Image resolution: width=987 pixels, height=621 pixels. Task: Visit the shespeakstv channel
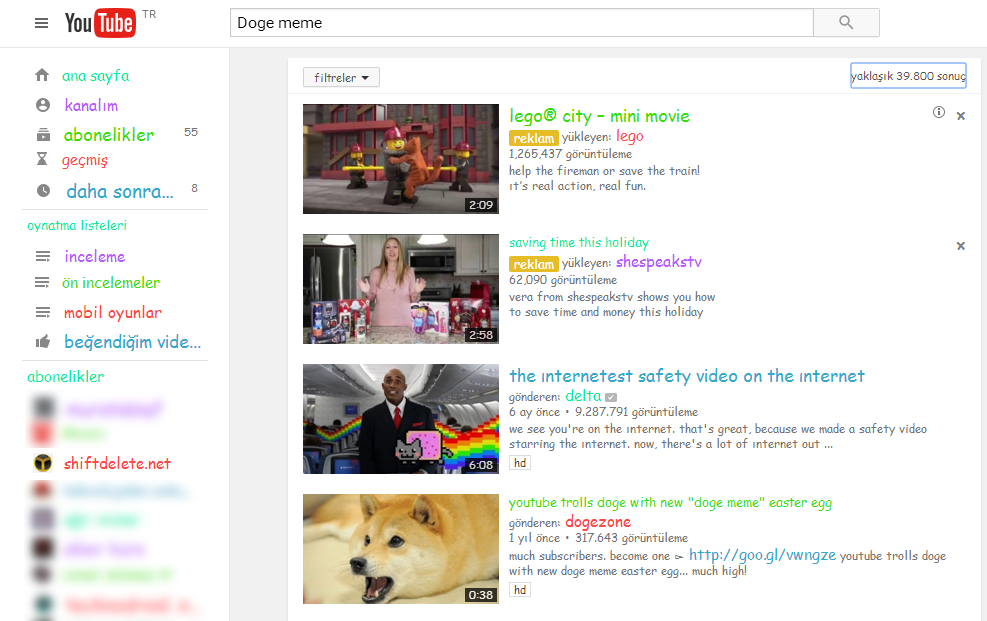tap(658, 262)
